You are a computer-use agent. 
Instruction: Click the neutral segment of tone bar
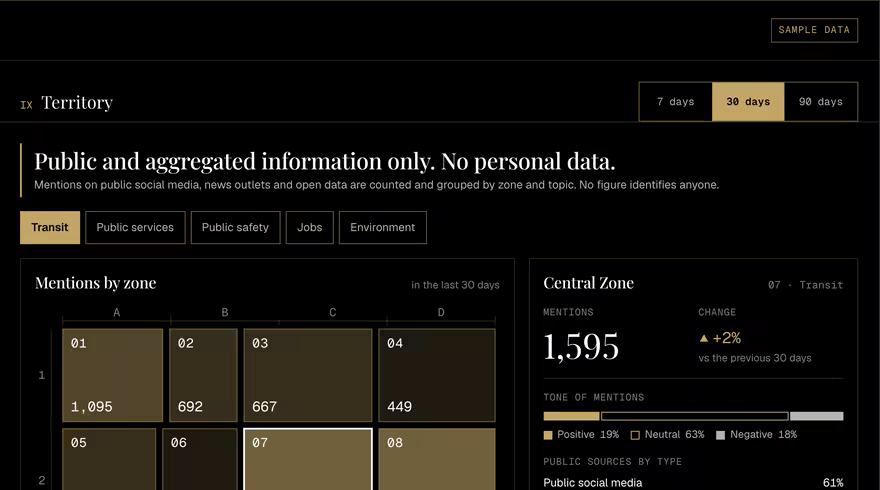(x=695, y=416)
